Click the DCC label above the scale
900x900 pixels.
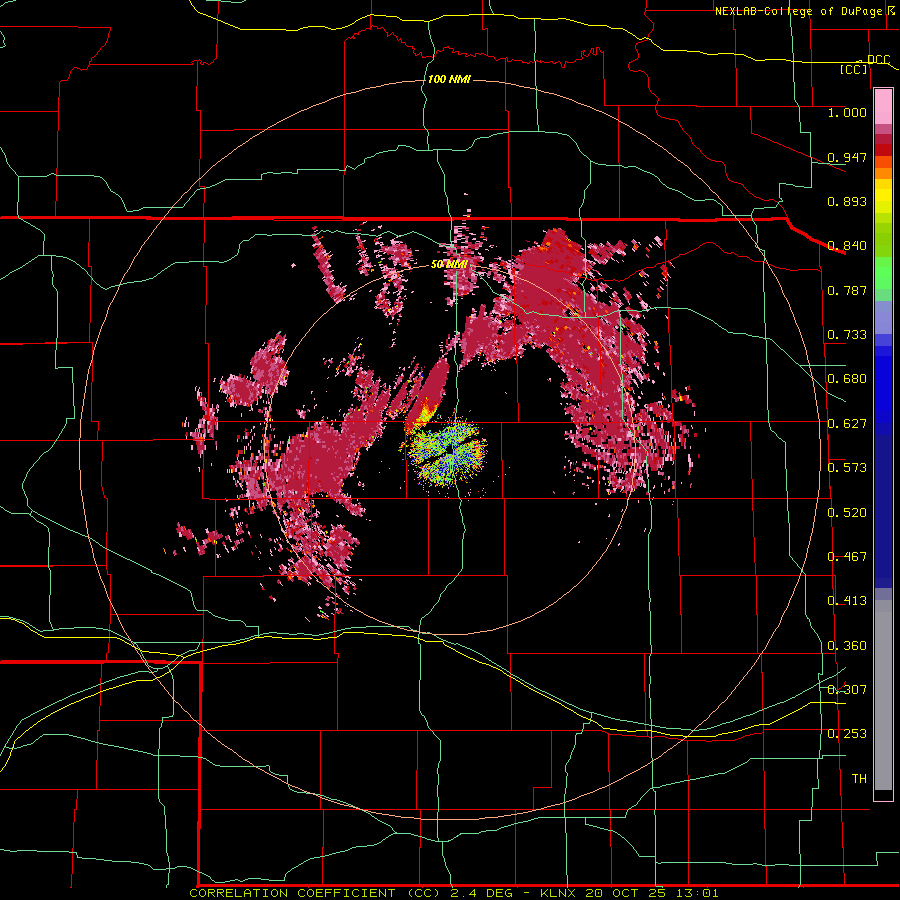pyautogui.click(x=878, y=60)
